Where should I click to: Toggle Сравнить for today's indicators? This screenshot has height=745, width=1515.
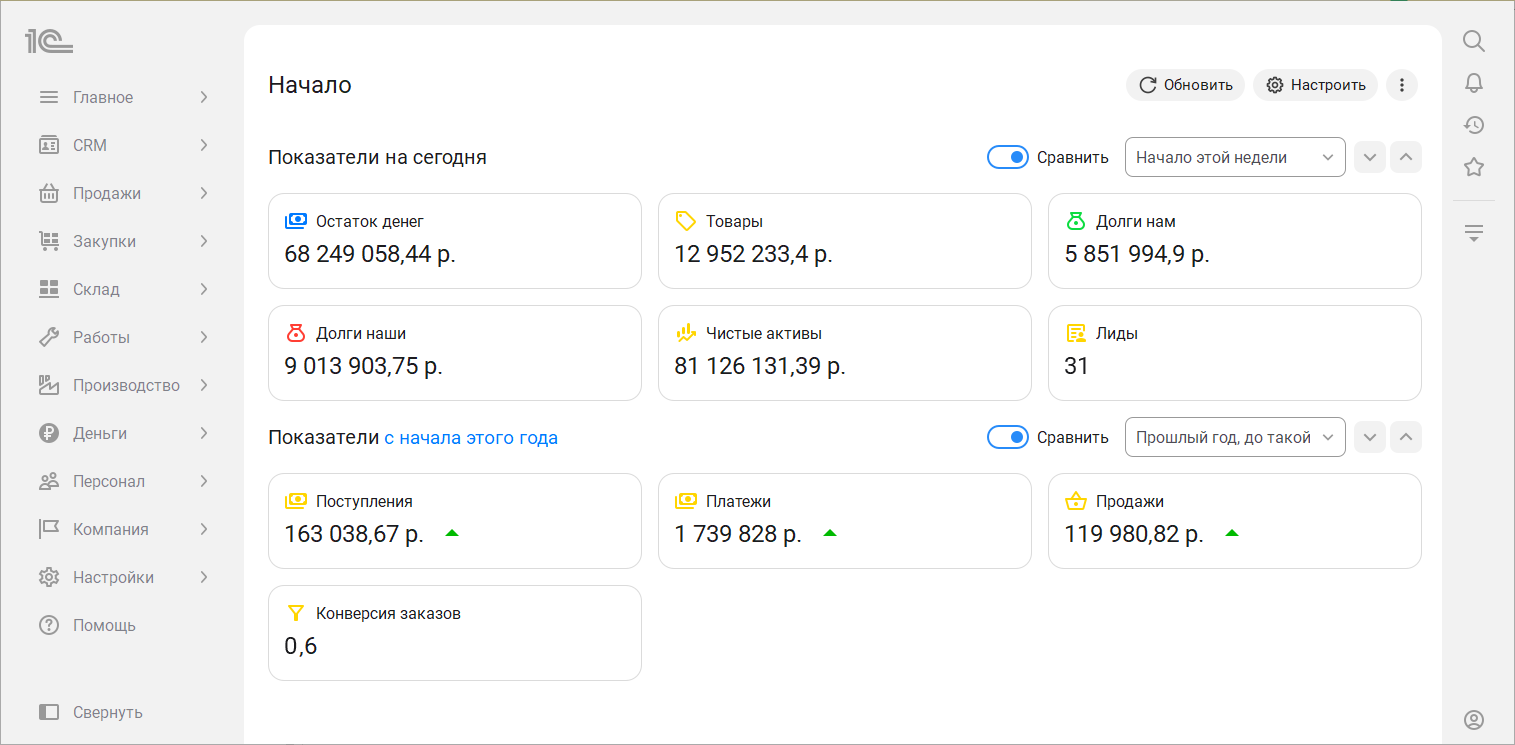(x=1007, y=157)
